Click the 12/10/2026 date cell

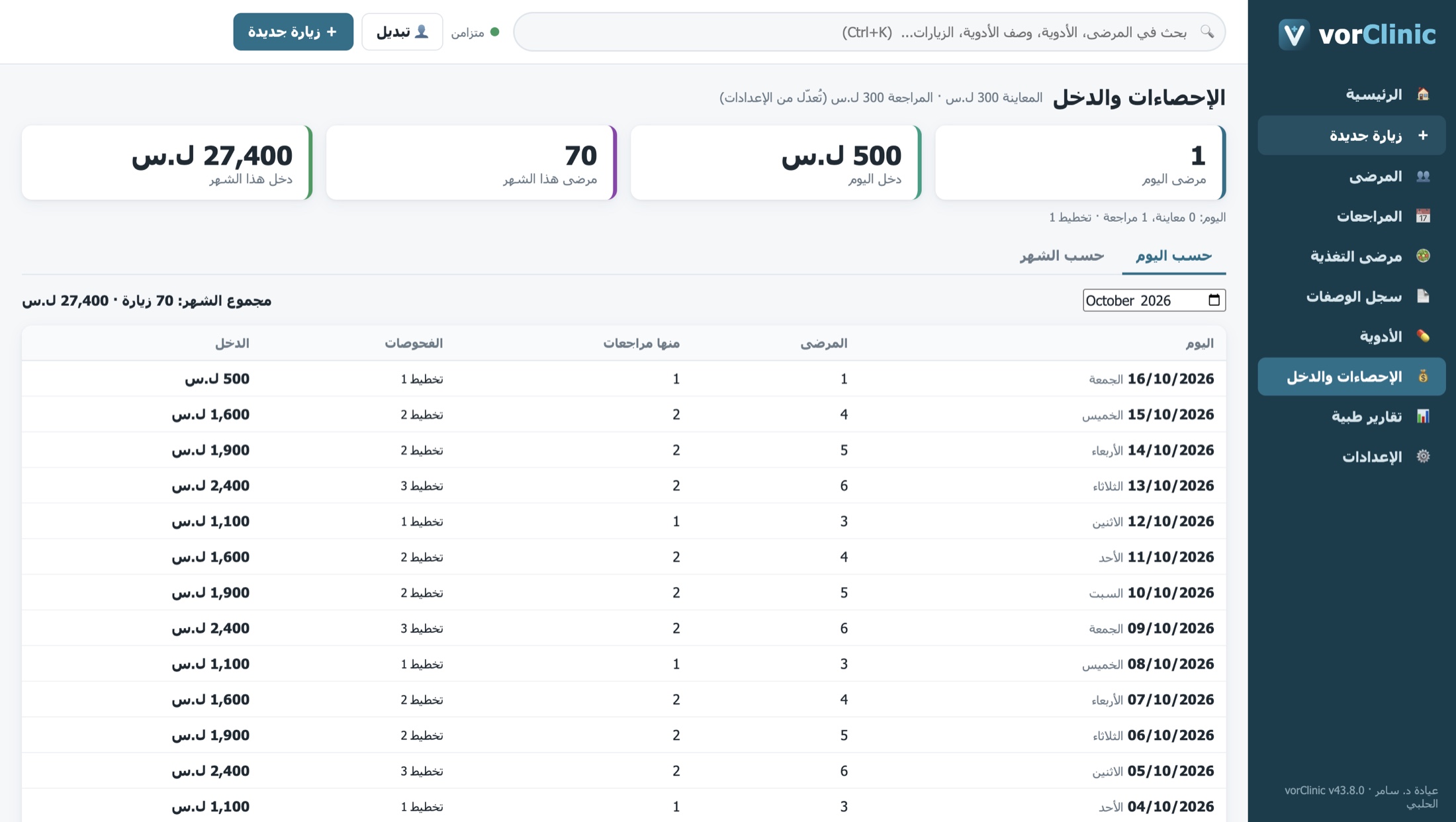[x=1170, y=522]
